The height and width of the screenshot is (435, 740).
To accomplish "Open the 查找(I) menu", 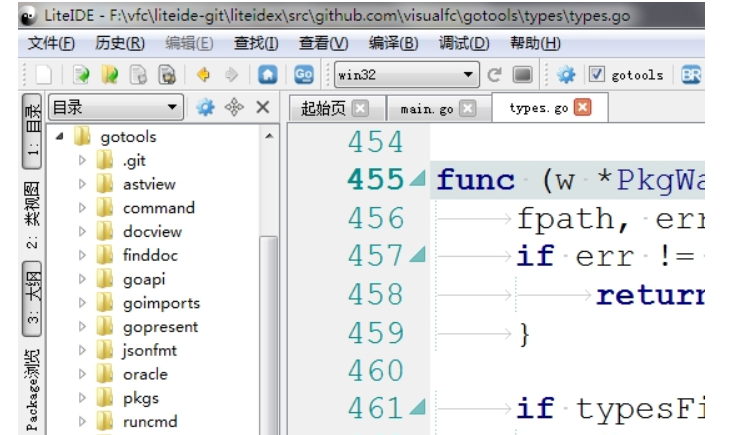I will (256, 43).
